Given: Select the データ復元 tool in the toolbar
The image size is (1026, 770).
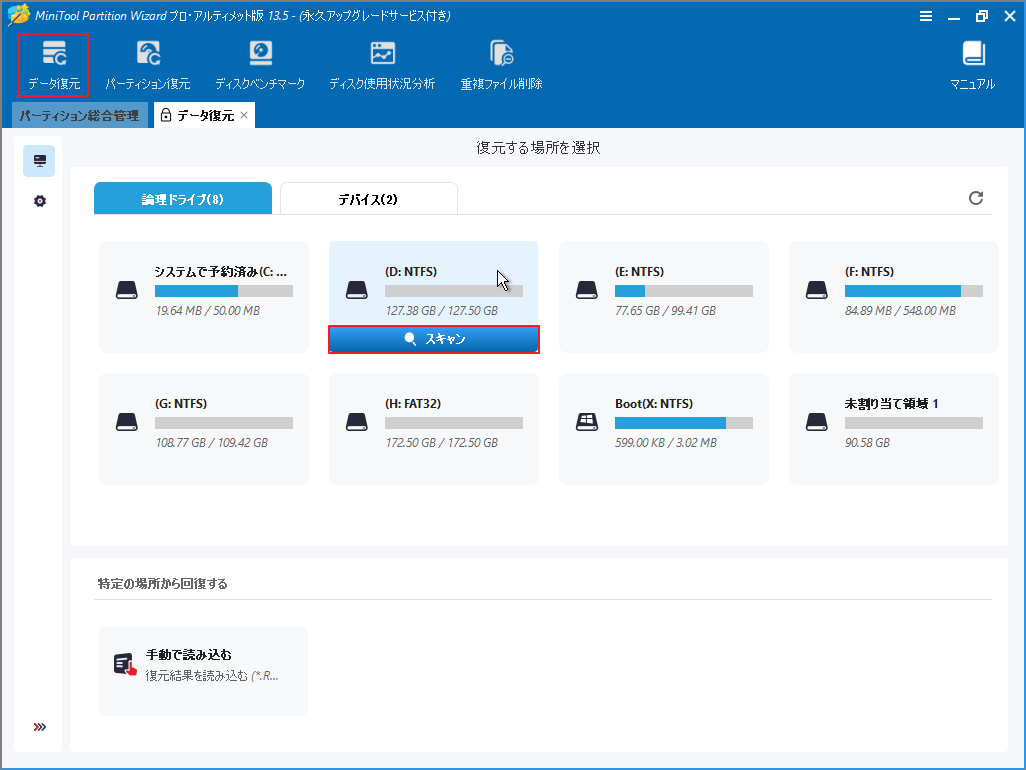Looking at the screenshot, I should point(53,62).
